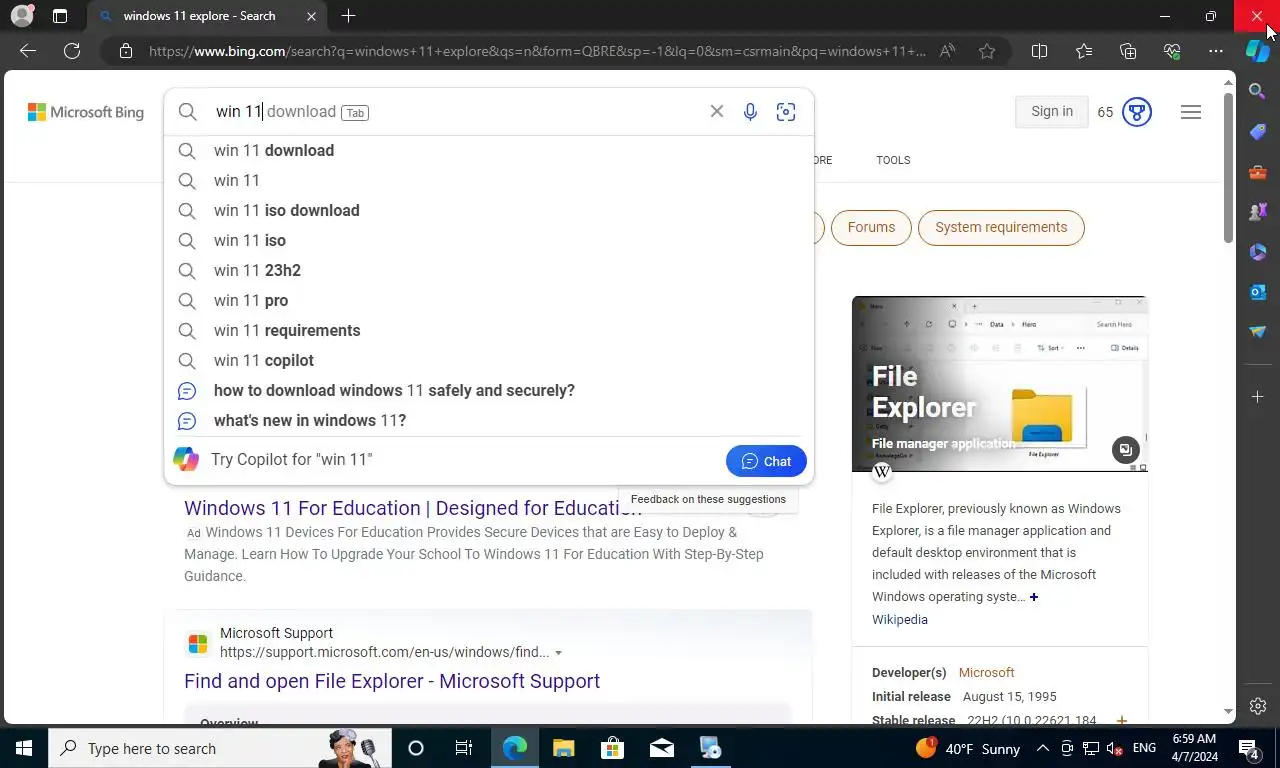Ask 'what's new in windows 11?'
The image size is (1280, 768).
pos(488,420)
